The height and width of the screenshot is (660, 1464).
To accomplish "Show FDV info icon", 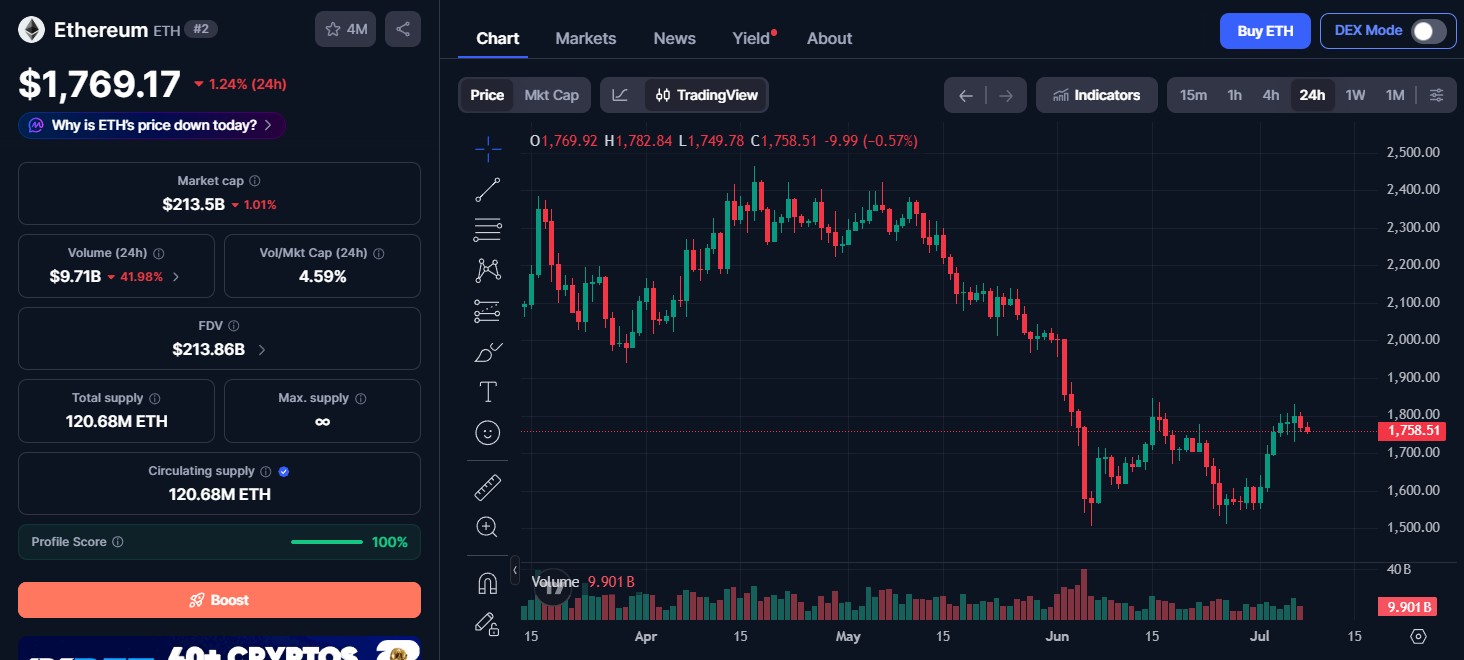I will tap(234, 326).
